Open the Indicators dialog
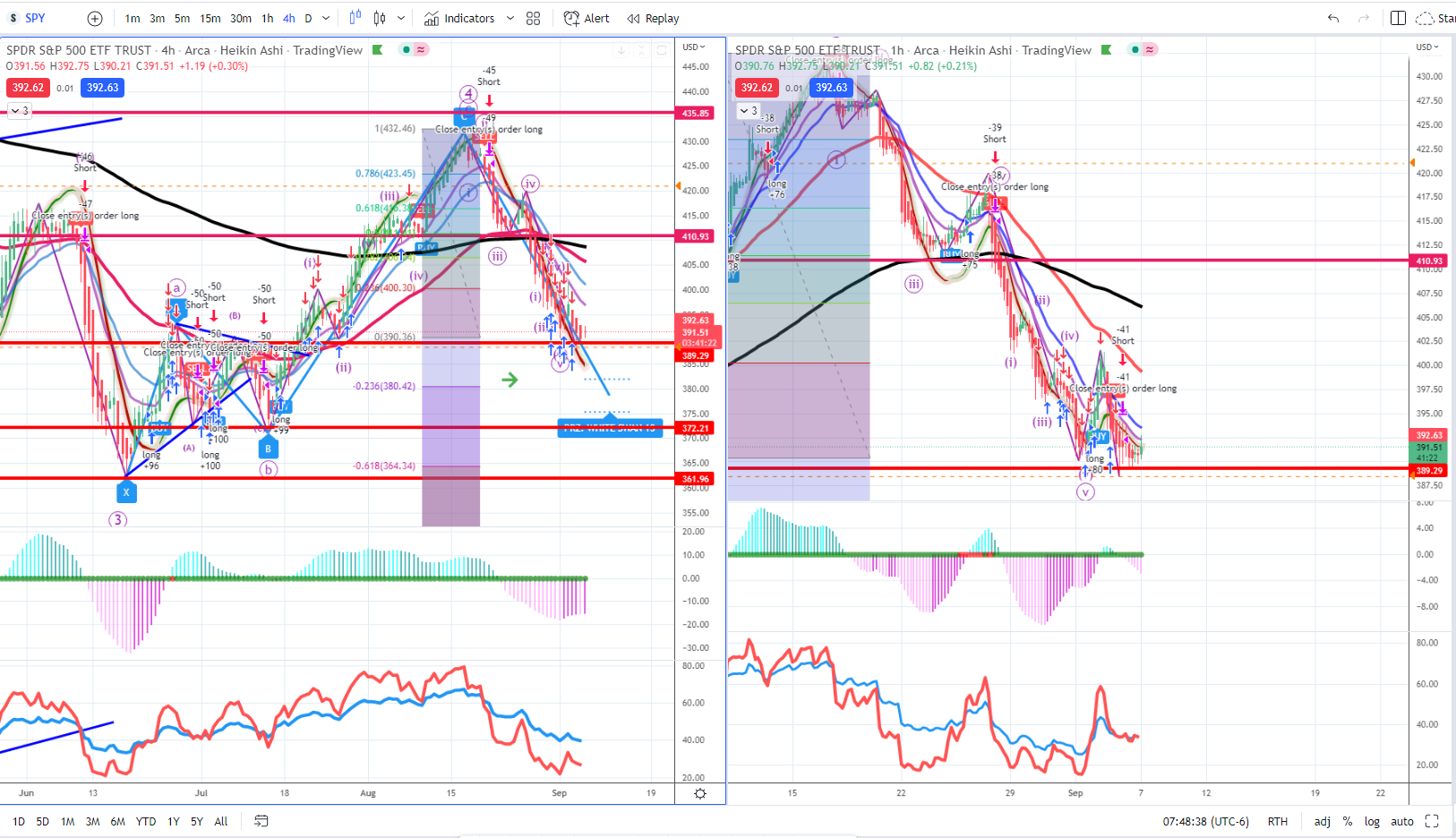 [459, 18]
